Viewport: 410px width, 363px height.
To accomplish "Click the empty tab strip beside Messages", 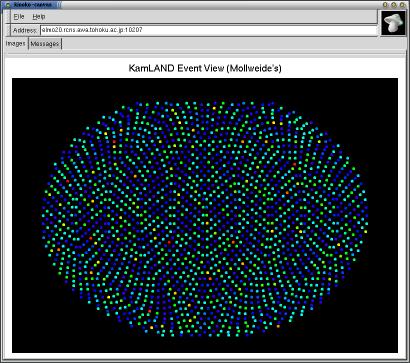I will [233, 44].
